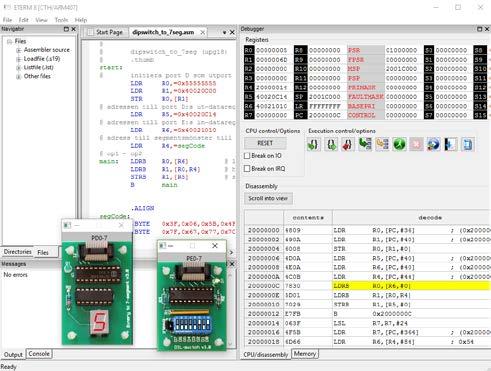The image size is (491, 371).
Task: Select disassembly row at address 20000000
Action: coord(368,230)
